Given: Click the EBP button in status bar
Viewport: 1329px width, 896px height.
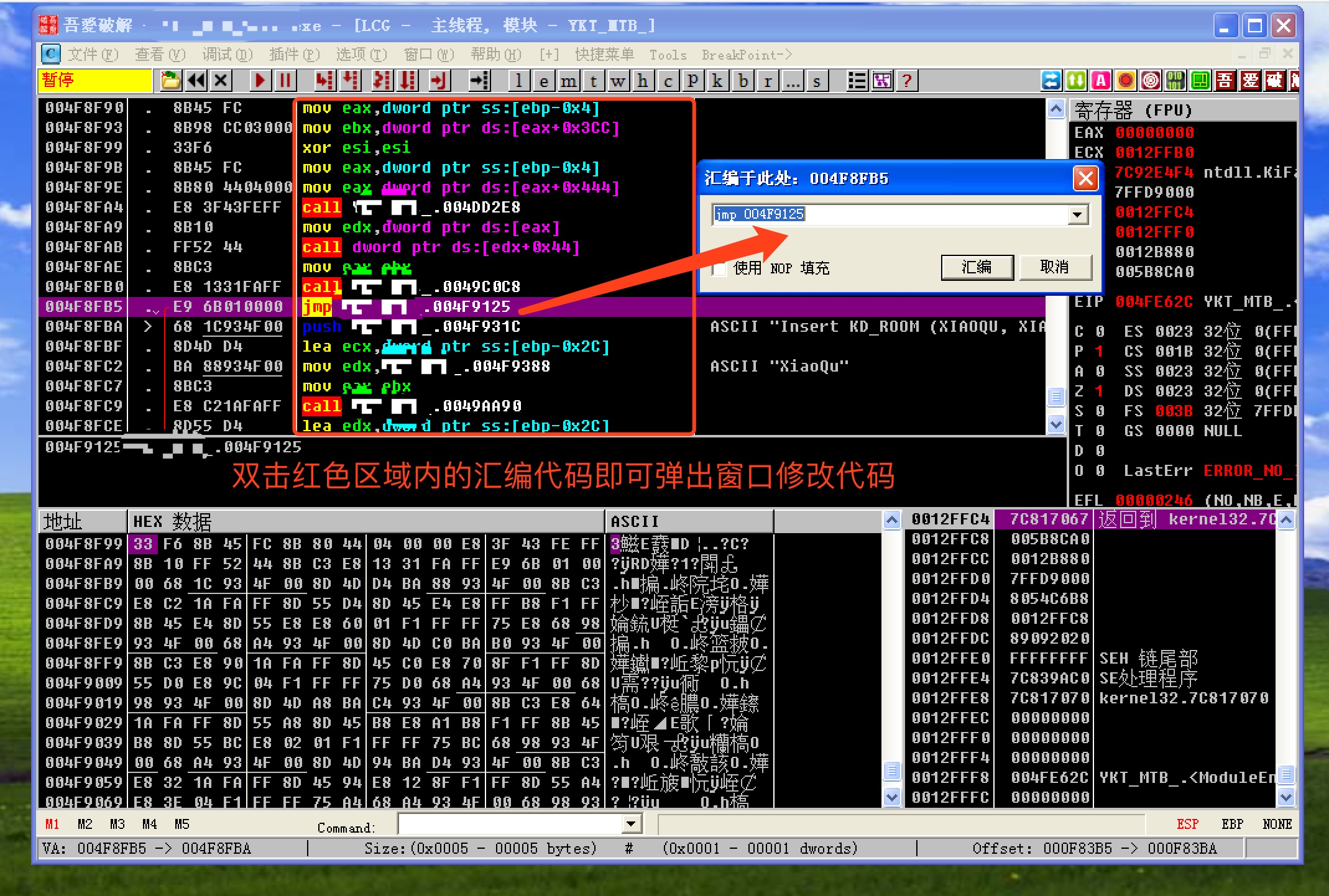Looking at the screenshot, I should [1232, 825].
